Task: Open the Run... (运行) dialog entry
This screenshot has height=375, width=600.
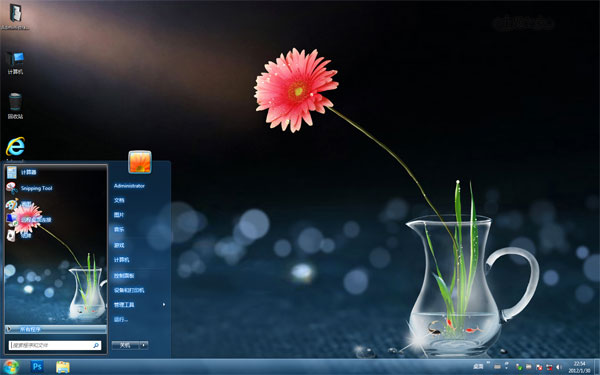Action: pyautogui.click(x=121, y=320)
